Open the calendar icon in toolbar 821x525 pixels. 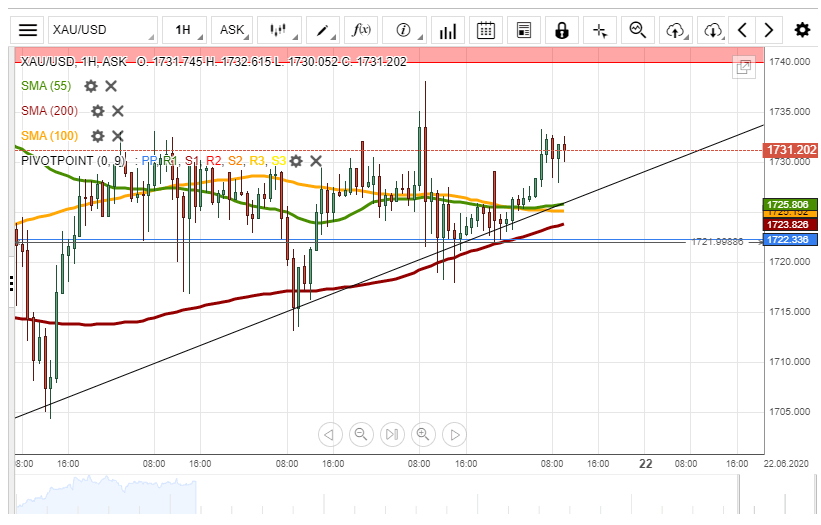tap(486, 30)
